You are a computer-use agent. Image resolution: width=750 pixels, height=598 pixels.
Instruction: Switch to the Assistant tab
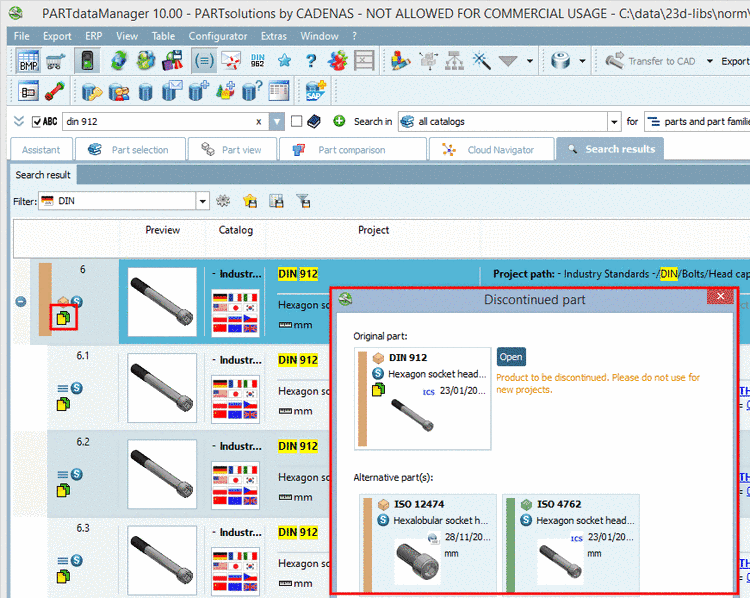(x=41, y=150)
